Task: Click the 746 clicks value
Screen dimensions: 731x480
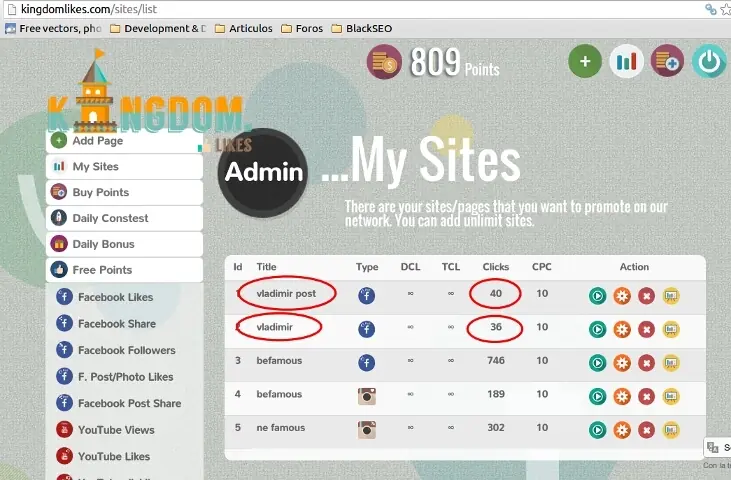Action: click(x=496, y=360)
